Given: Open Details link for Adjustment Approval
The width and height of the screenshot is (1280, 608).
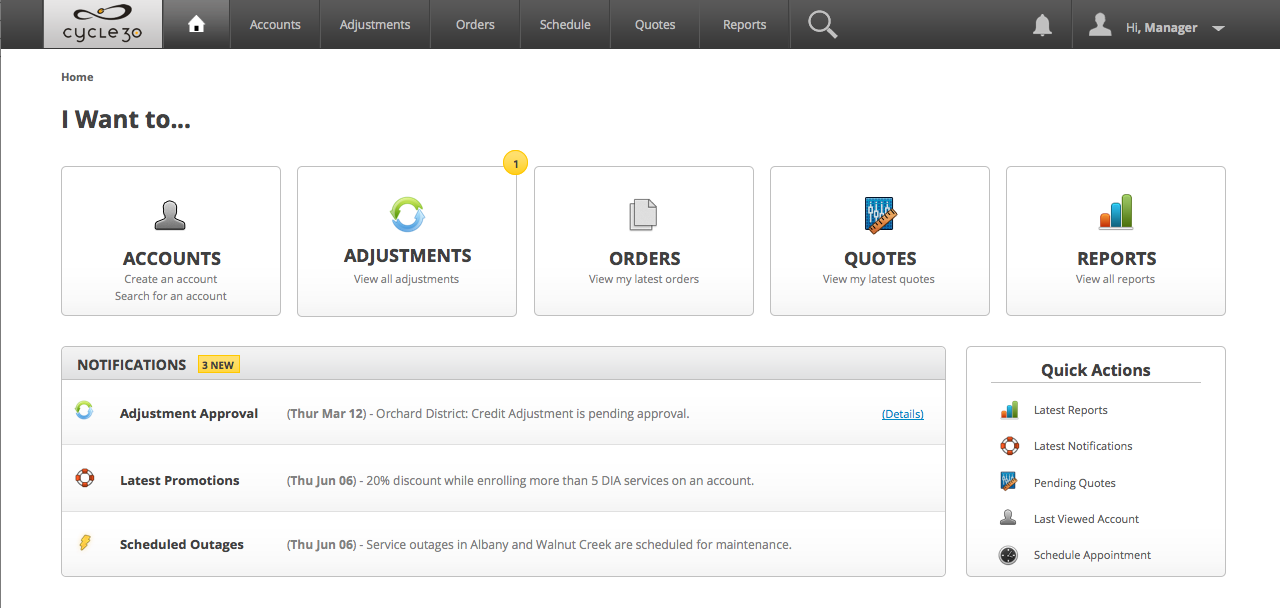Looking at the screenshot, I should pyautogui.click(x=903, y=414).
